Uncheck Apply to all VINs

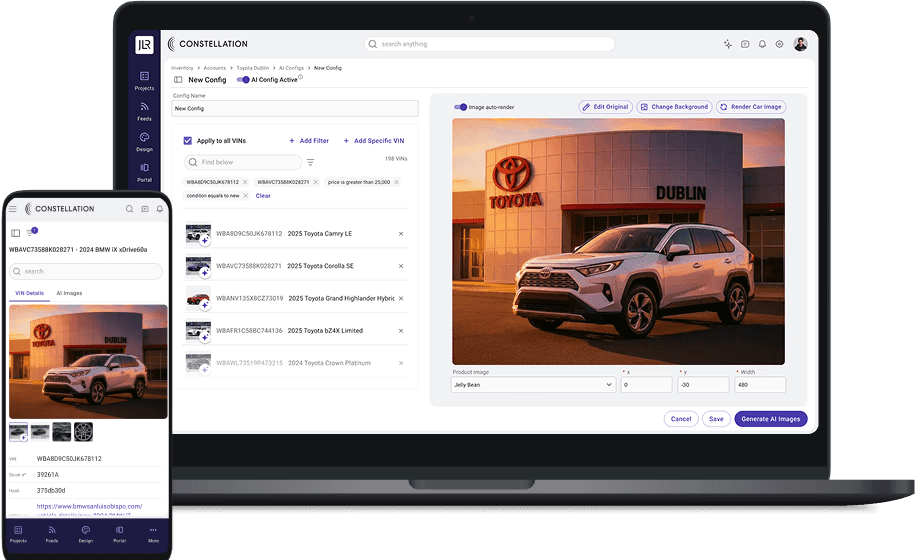(x=188, y=141)
